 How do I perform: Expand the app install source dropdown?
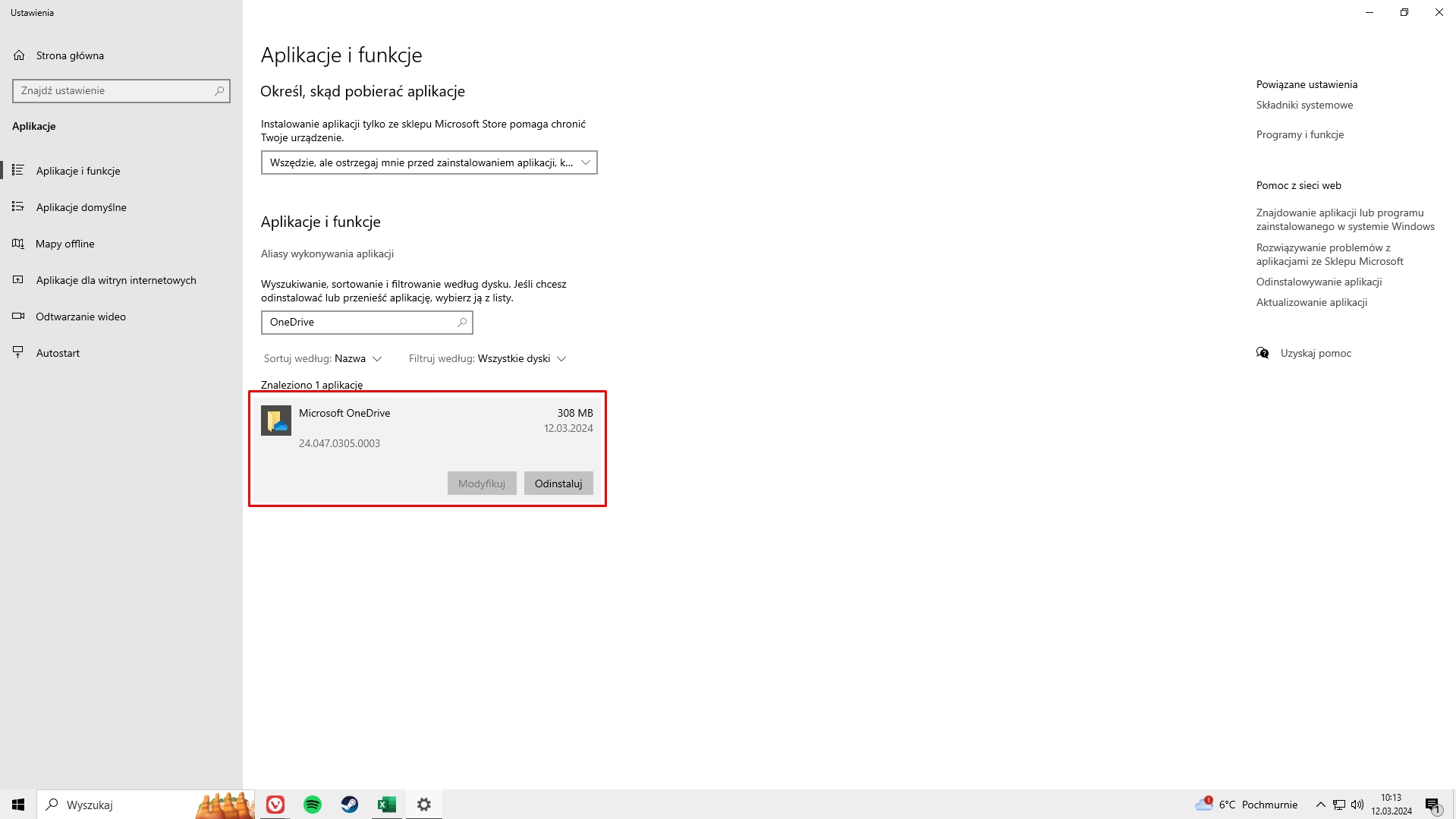[429, 162]
